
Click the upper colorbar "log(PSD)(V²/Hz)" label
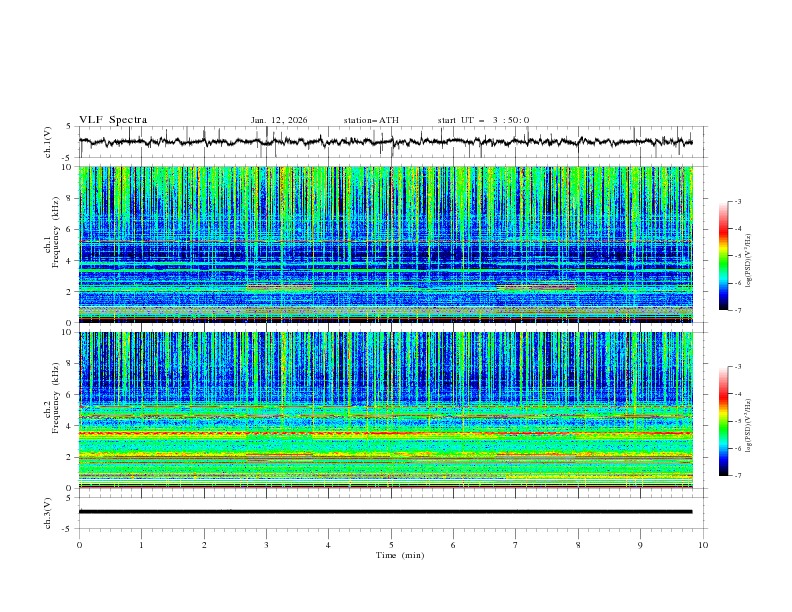click(x=749, y=261)
